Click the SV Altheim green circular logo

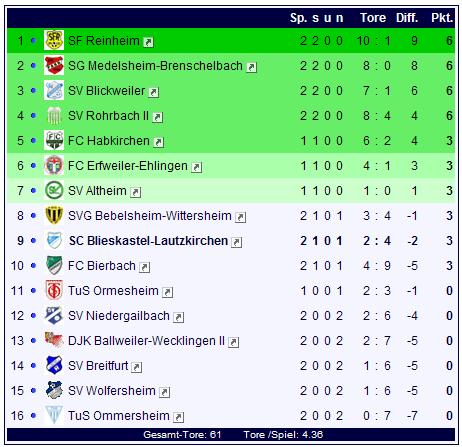54,190
